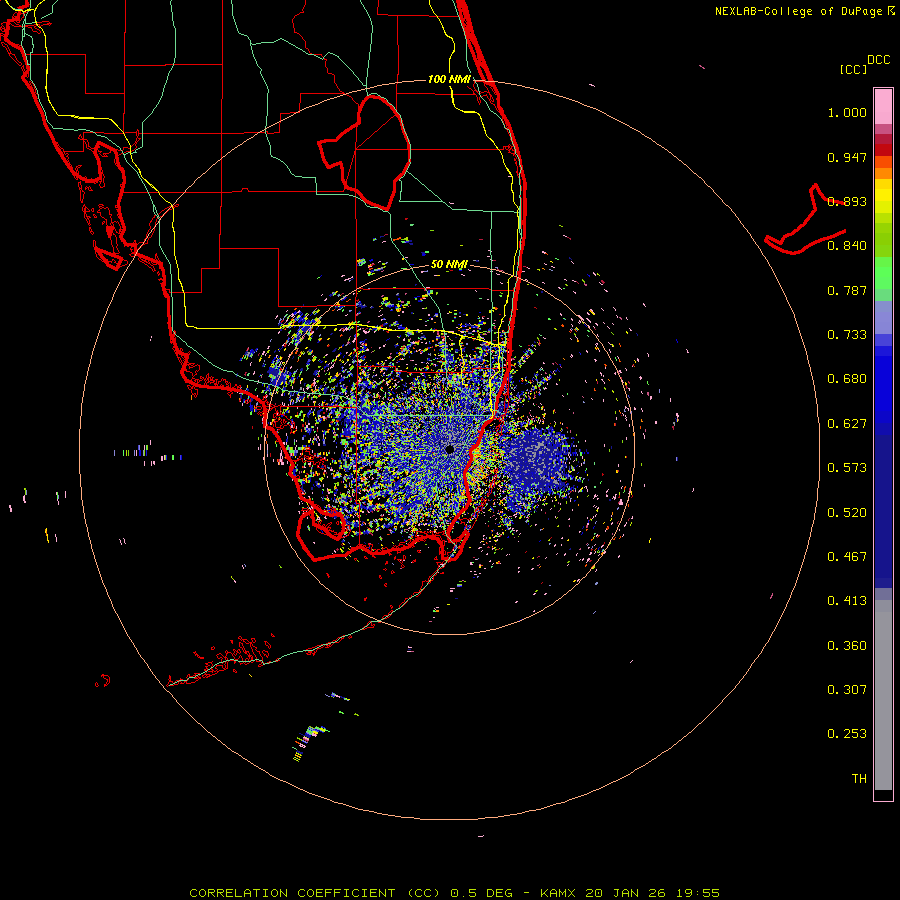Click the 100 NMI range ring label
The image size is (900, 900).
coord(449,79)
